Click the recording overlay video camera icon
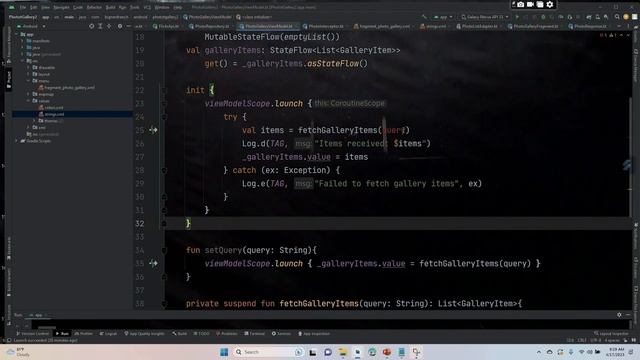The width and height of the screenshot is (640, 360). coord(530,4)
